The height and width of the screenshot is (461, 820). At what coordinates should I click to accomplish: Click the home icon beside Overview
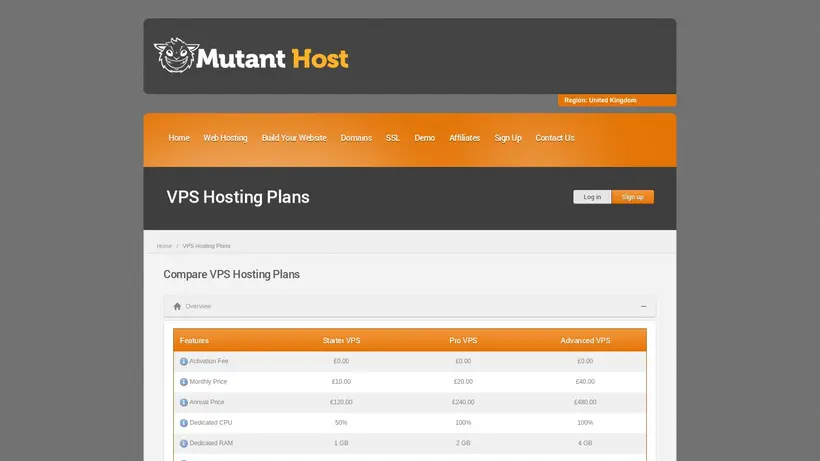tap(177, 306)
